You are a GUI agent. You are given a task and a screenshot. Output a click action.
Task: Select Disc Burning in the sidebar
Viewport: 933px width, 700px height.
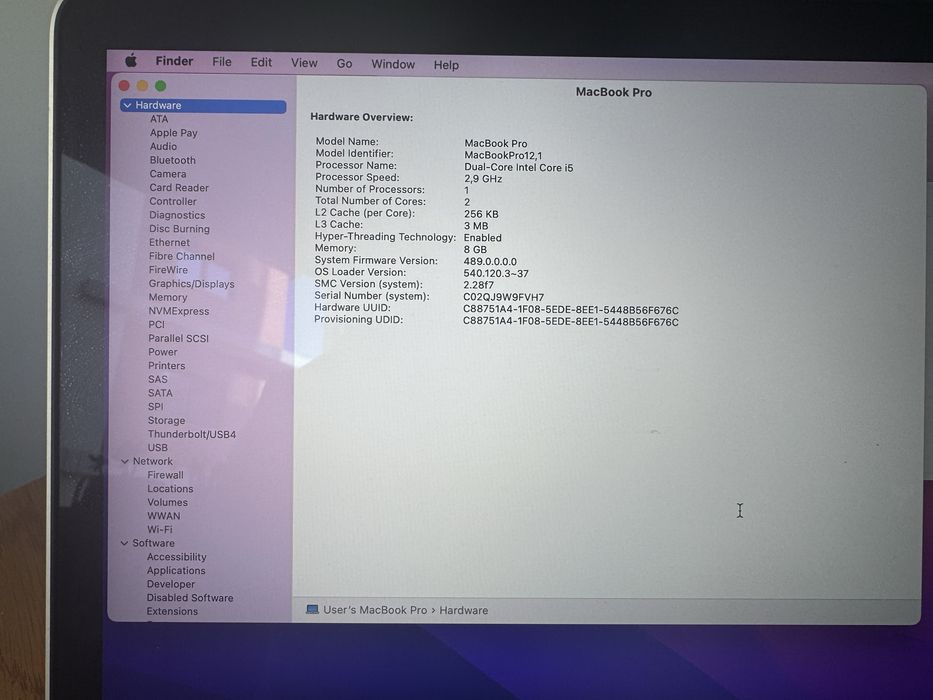tap(179, 229)
